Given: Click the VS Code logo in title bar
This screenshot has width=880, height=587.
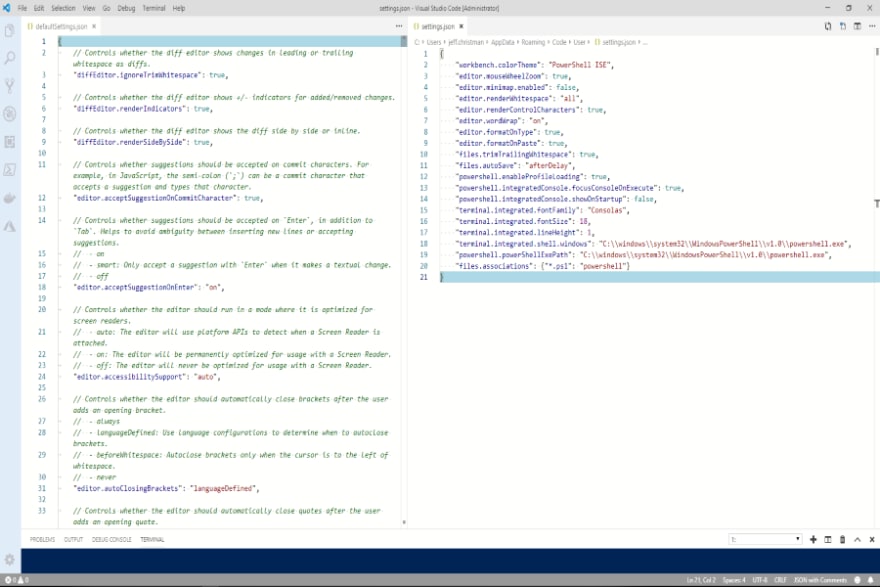Looking at the screenshot, I should [7, 8].
